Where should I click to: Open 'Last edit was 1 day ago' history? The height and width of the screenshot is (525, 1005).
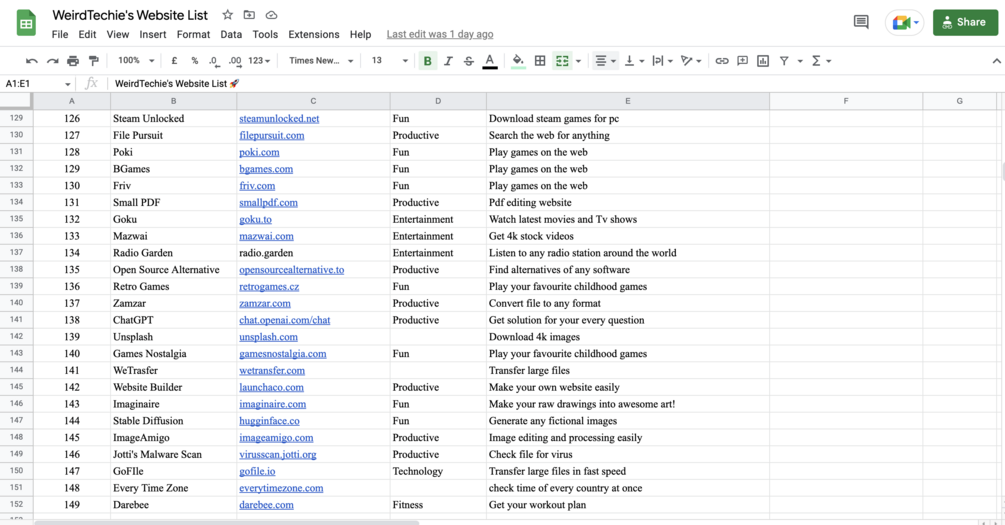(440, 35)
